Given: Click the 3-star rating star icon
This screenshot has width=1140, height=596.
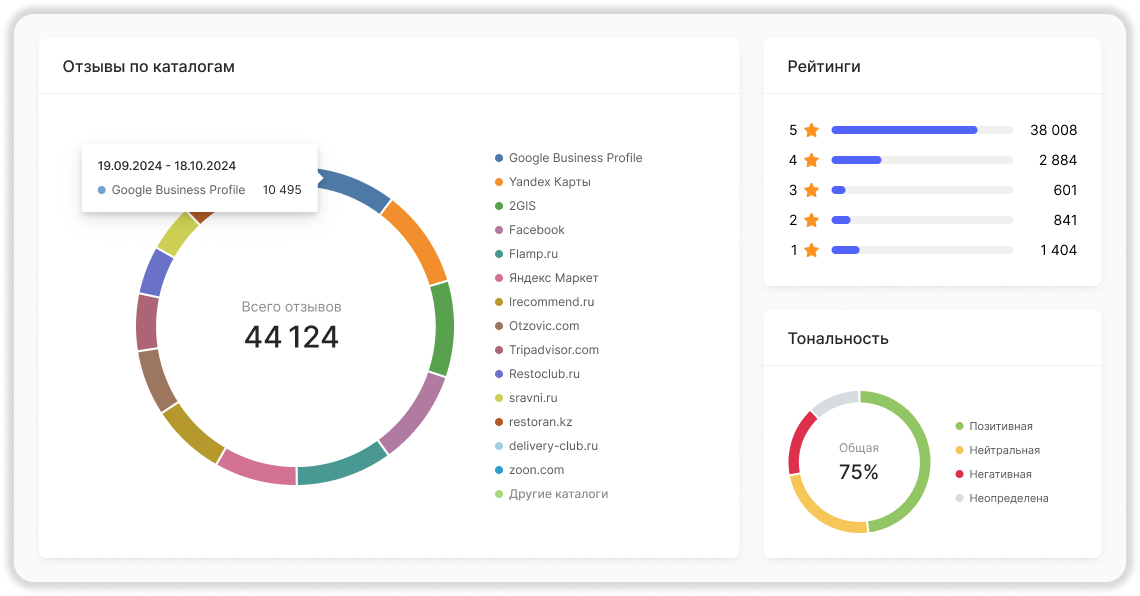Looking at the screenshot, I should [x=811, y=190].
